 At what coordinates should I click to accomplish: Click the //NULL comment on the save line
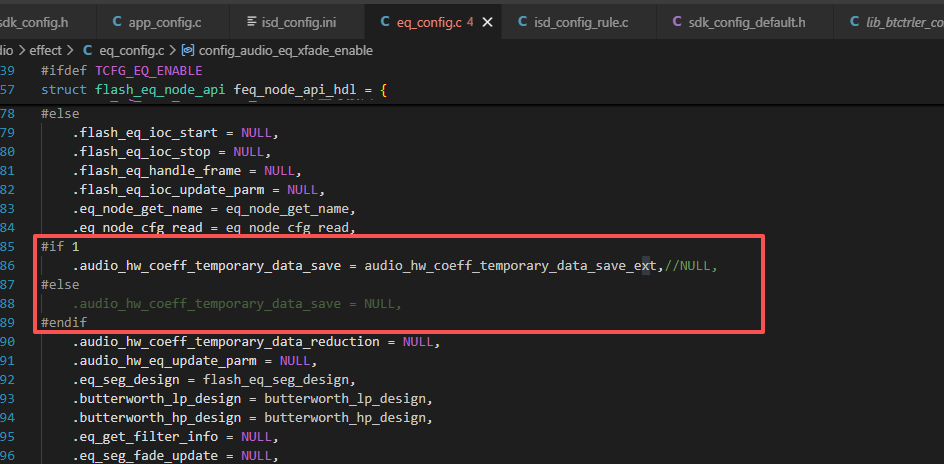[x=692, y=266]
